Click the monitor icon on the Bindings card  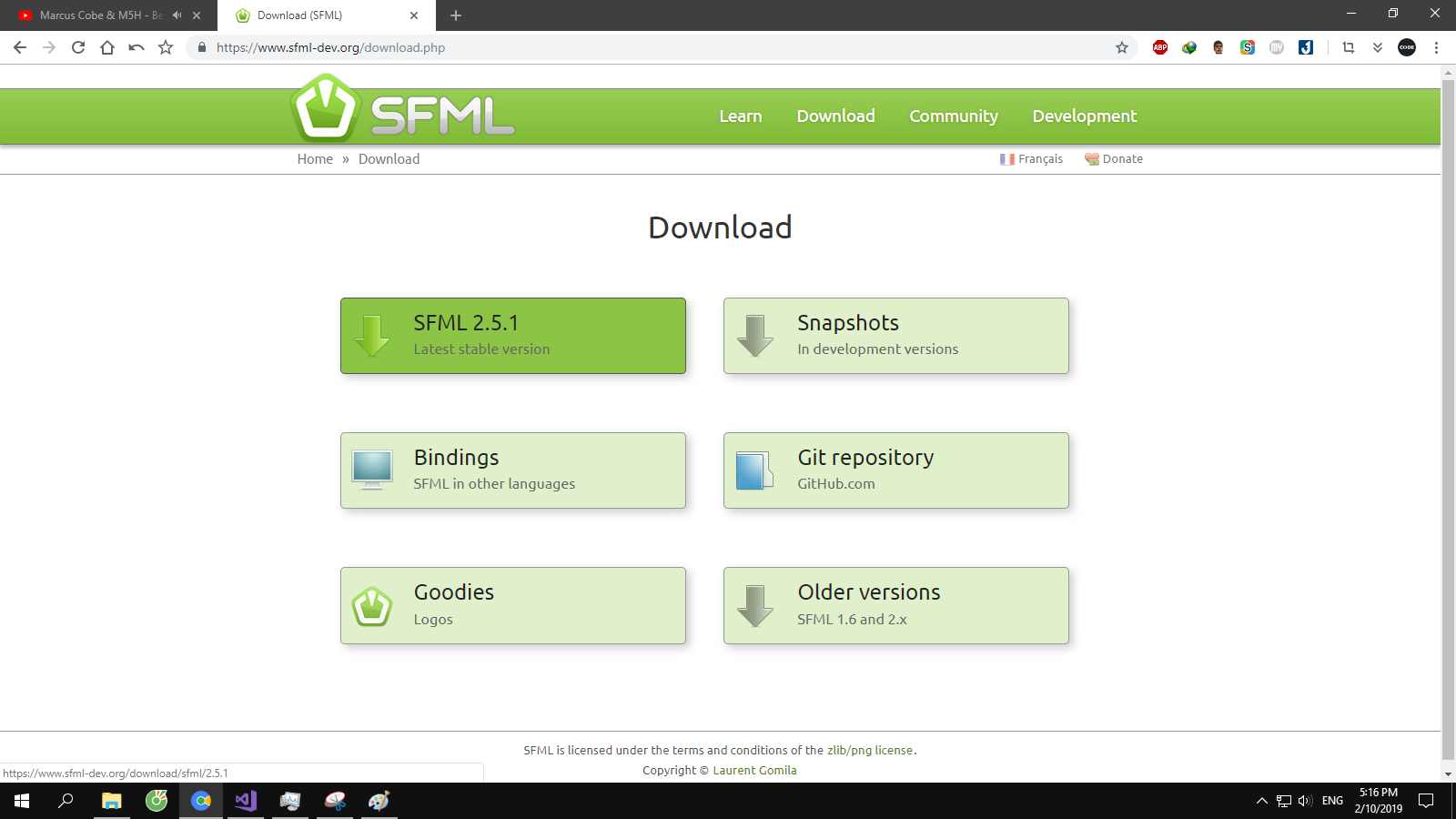click(x=372, y=470)
